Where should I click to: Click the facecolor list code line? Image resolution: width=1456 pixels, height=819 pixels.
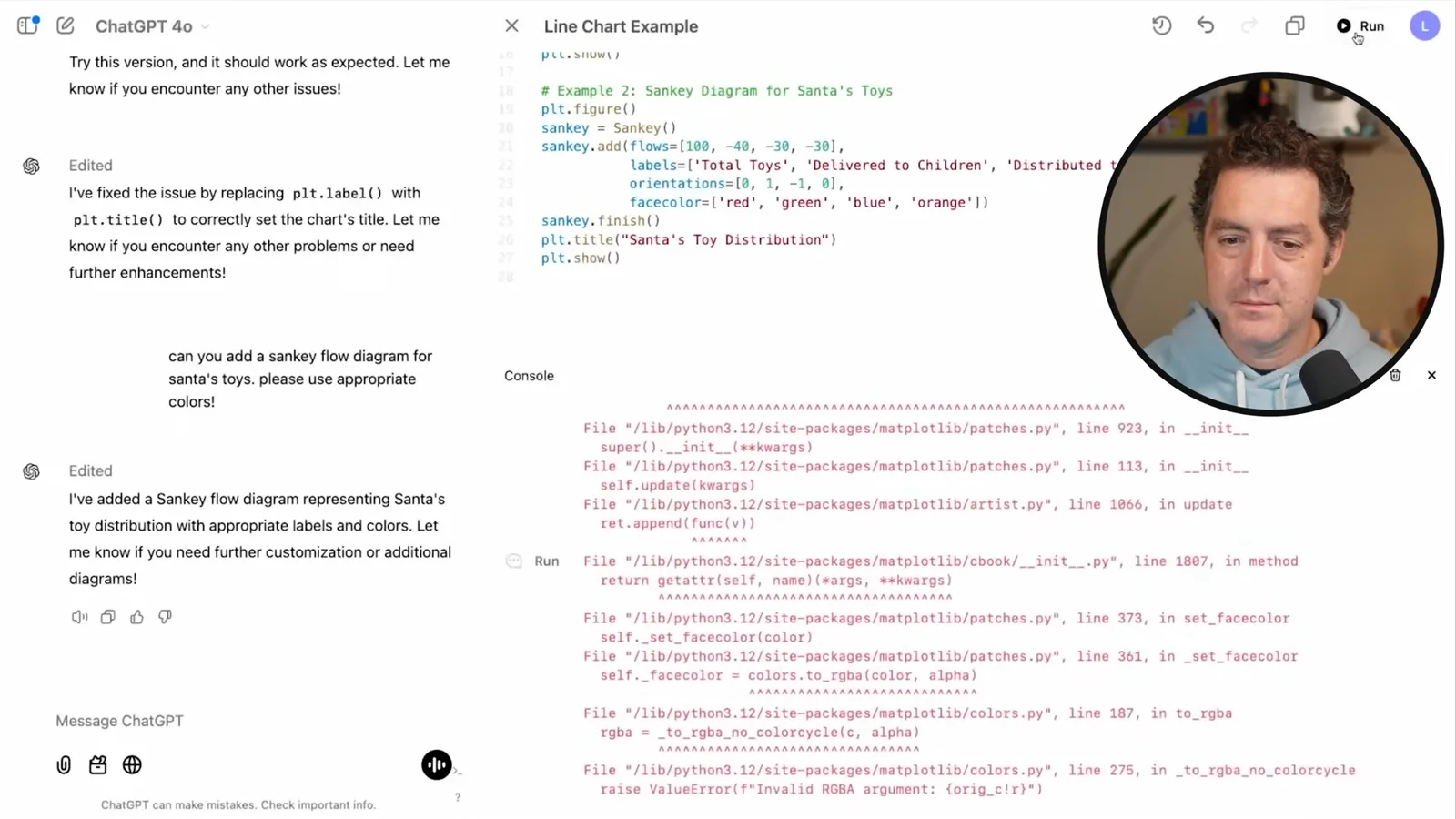pyautogui.click(x=808, y=202)
